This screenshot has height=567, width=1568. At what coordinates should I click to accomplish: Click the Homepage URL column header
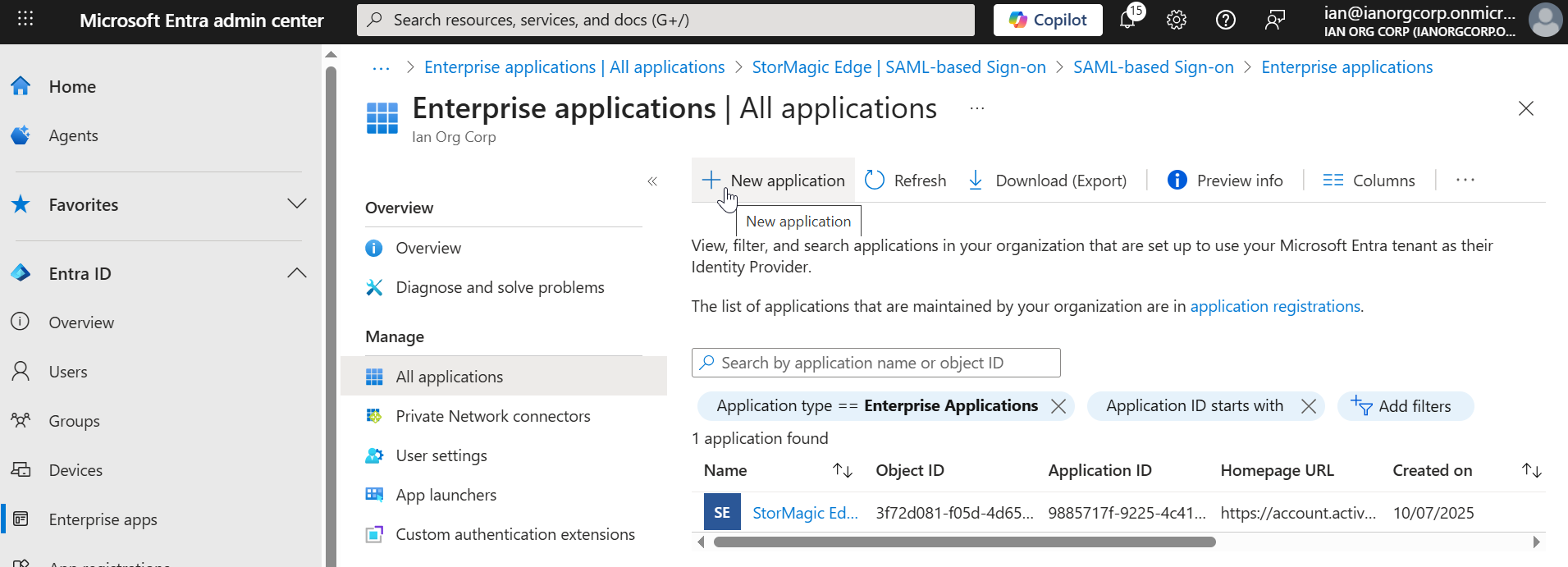(x=1277, y=470)
